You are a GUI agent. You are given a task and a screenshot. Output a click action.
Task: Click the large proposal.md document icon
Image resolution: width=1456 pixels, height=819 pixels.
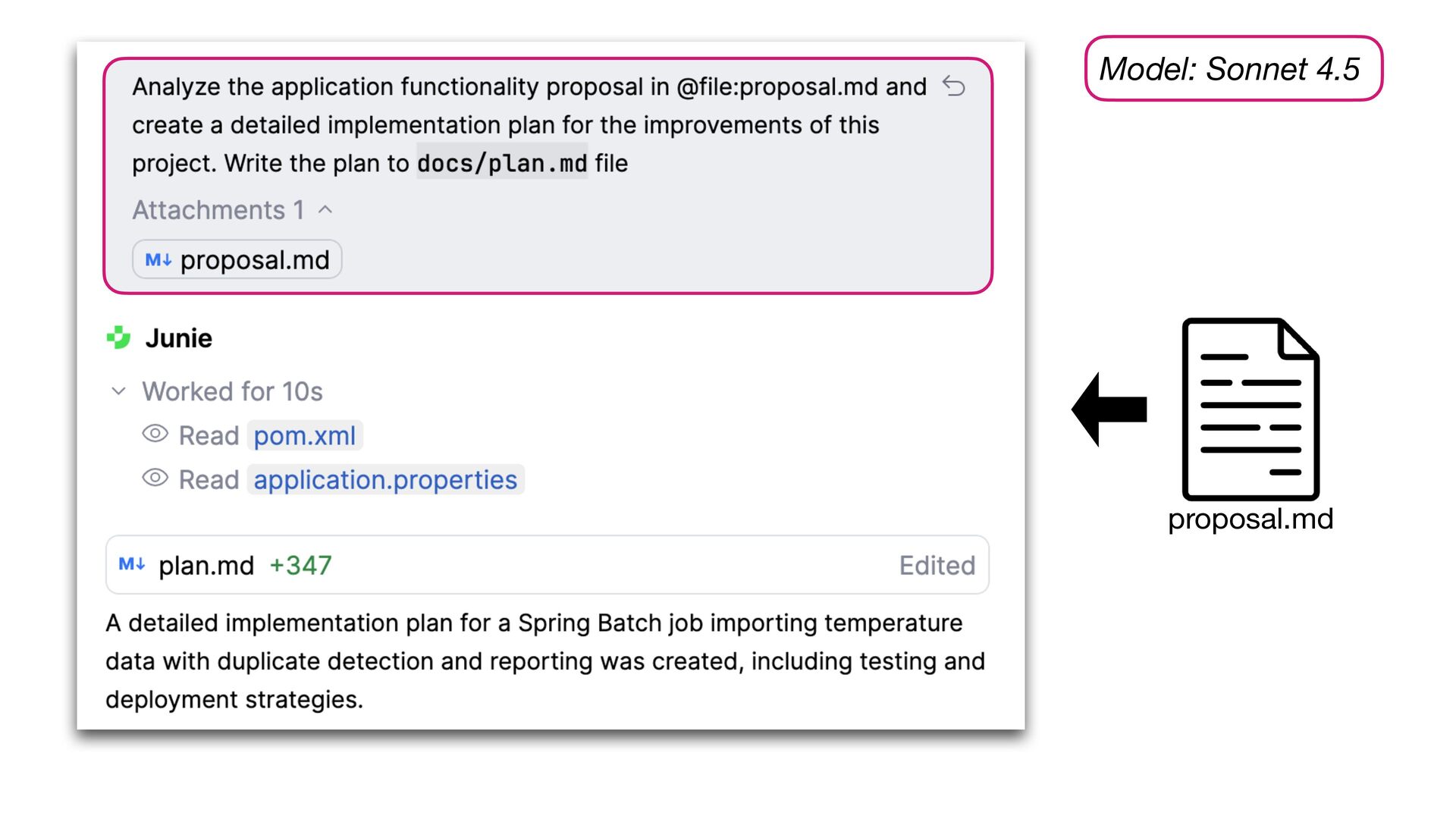coord(1250,409)
